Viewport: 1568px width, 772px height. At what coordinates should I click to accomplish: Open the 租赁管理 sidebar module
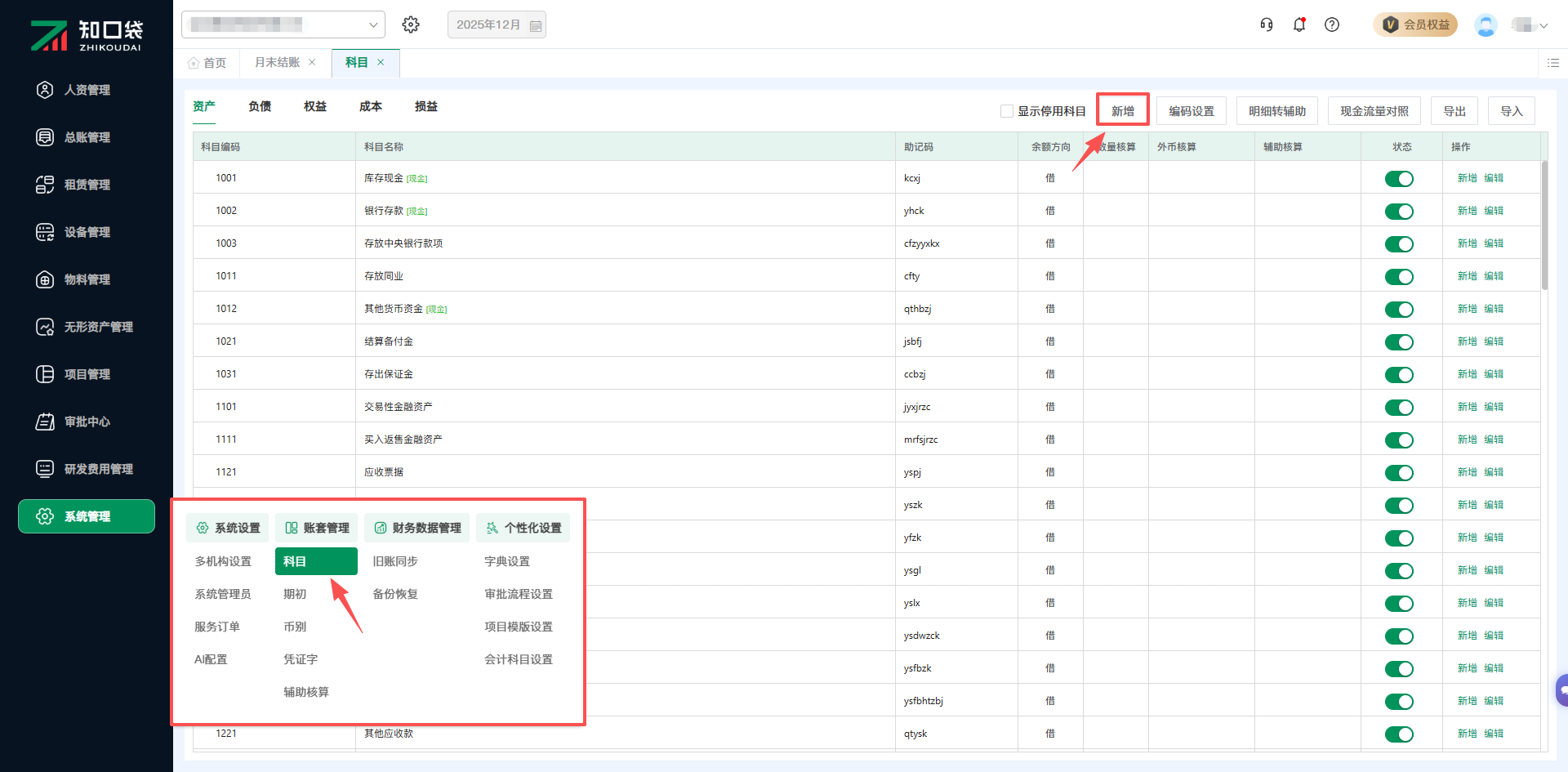[86, 185]
